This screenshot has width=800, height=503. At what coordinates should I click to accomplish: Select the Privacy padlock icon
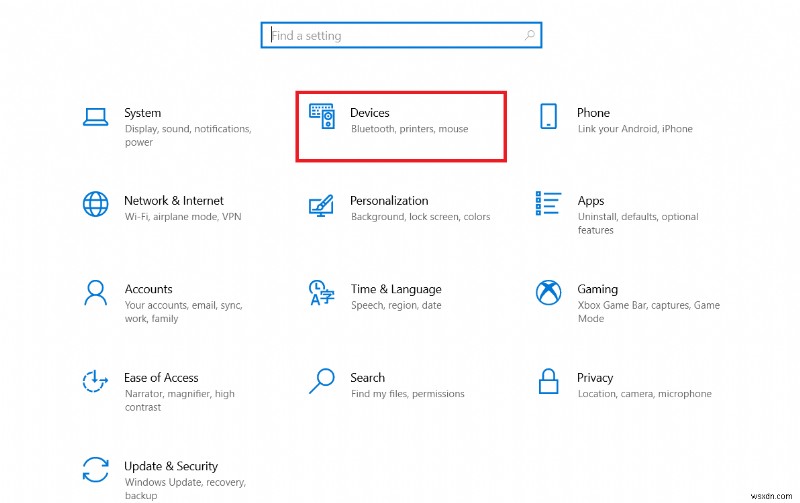coord(548,381)
